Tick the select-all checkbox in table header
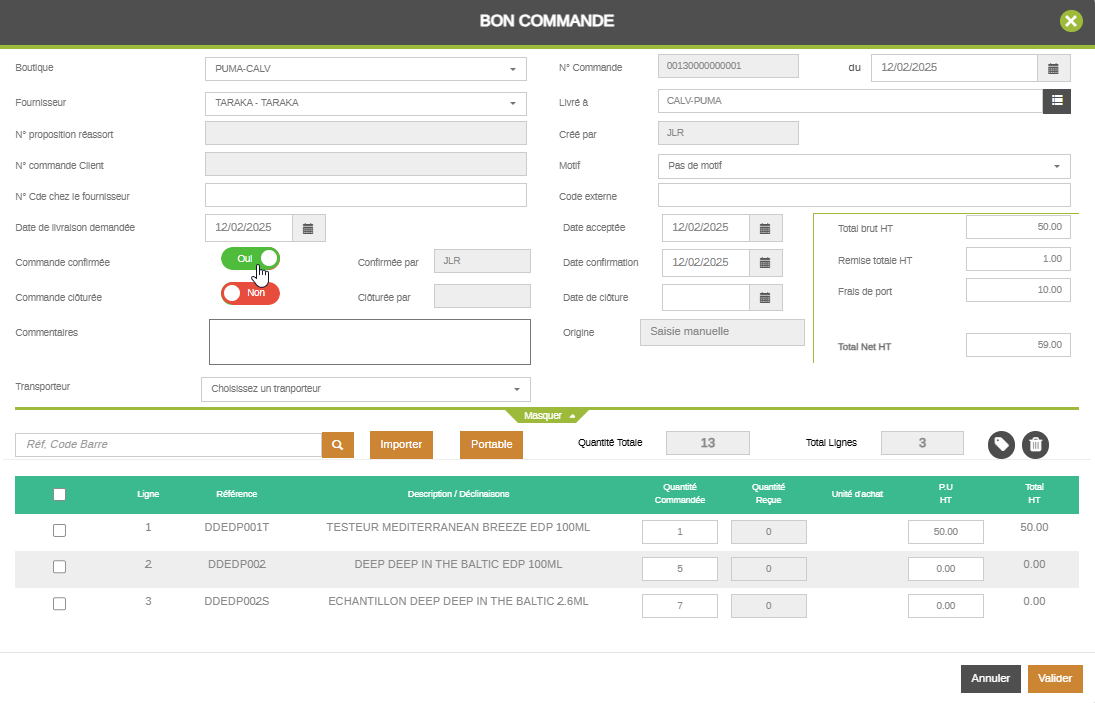This screenshot has width=1095, height=703. pos(59,494)
